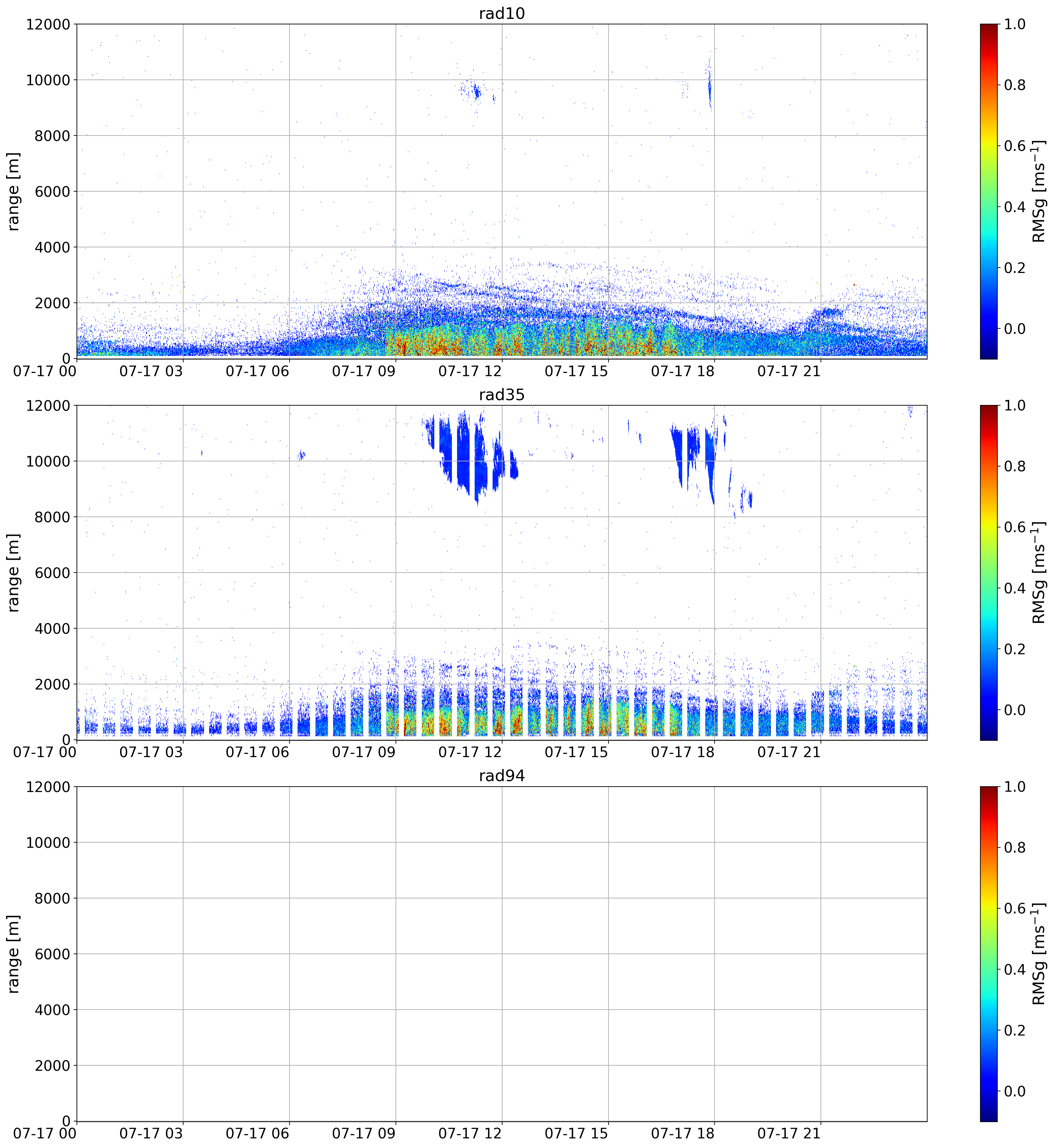Click the rad35 colorbar gradient
Image resolution: width=1055 pixels, height=1148 pixels.
[989, 573]
